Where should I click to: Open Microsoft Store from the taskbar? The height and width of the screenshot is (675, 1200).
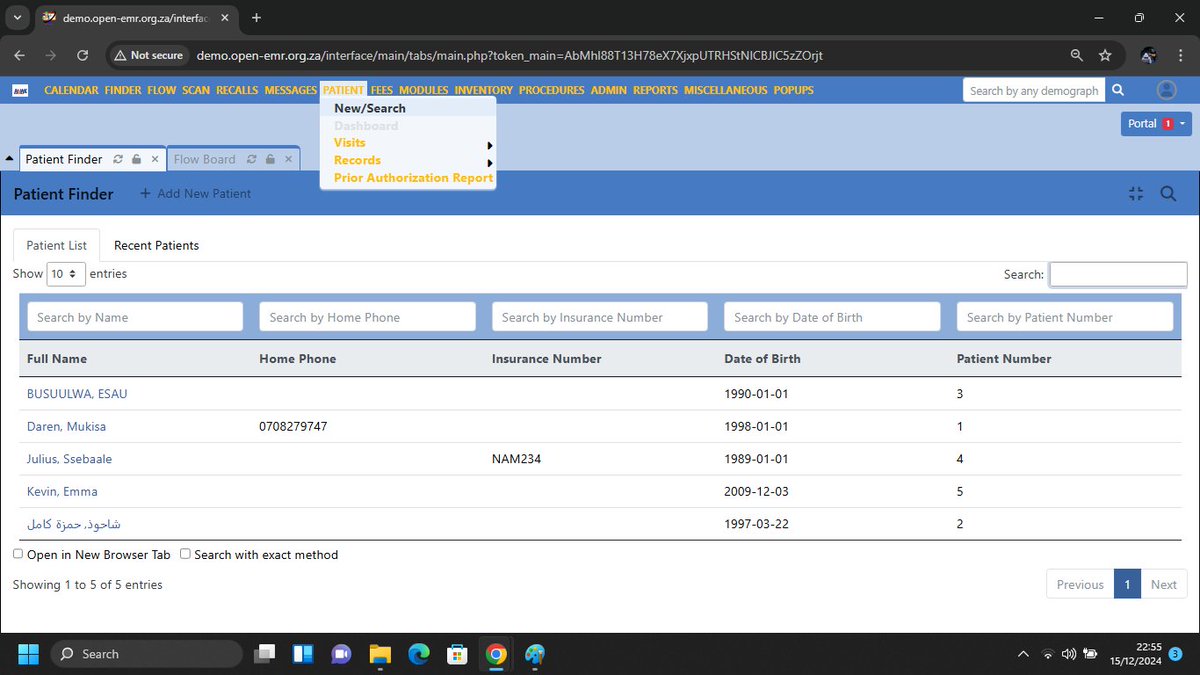[457, 654]
